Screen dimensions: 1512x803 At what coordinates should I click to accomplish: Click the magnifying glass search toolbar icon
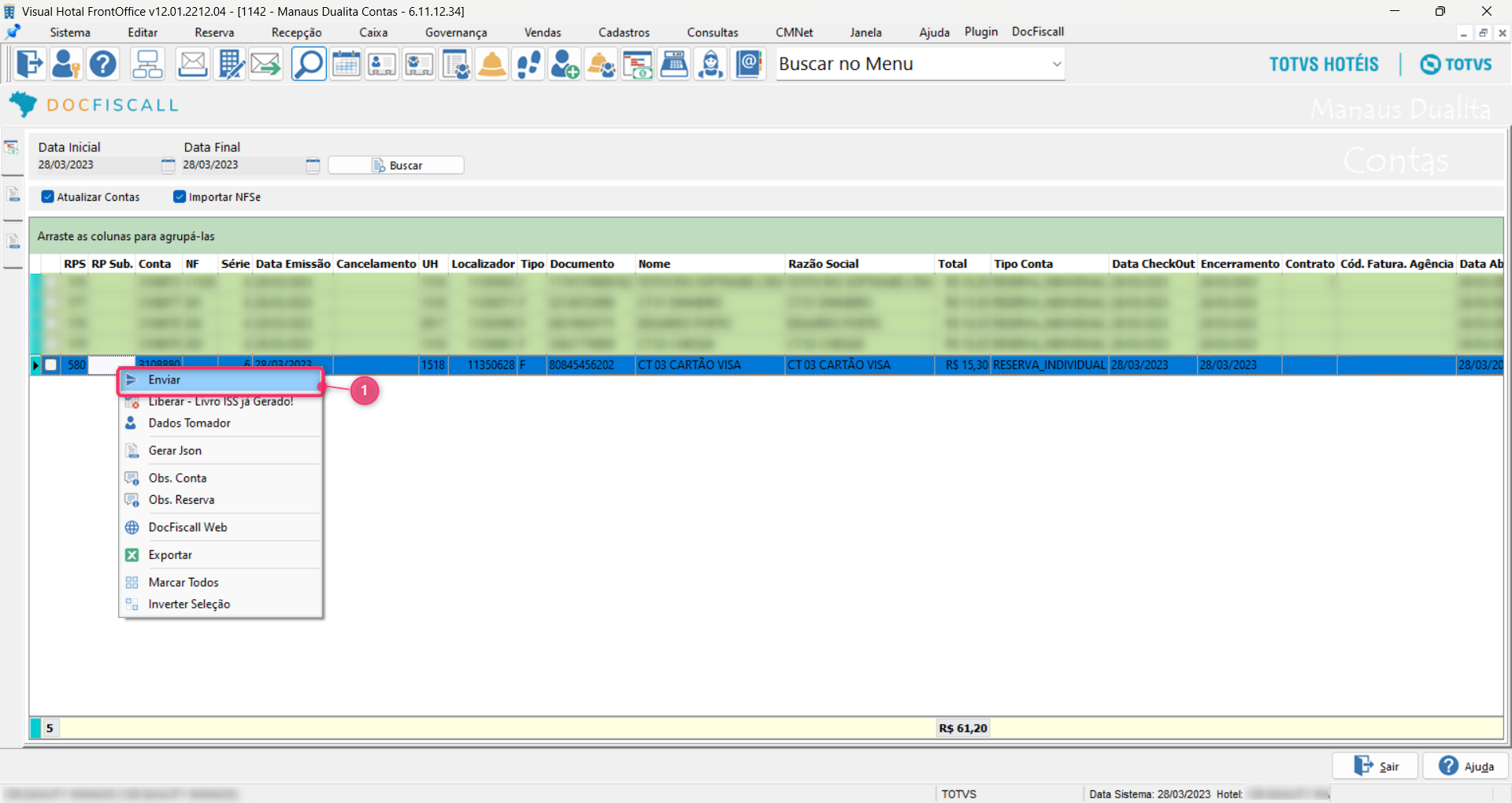click(x=309, y=64)
